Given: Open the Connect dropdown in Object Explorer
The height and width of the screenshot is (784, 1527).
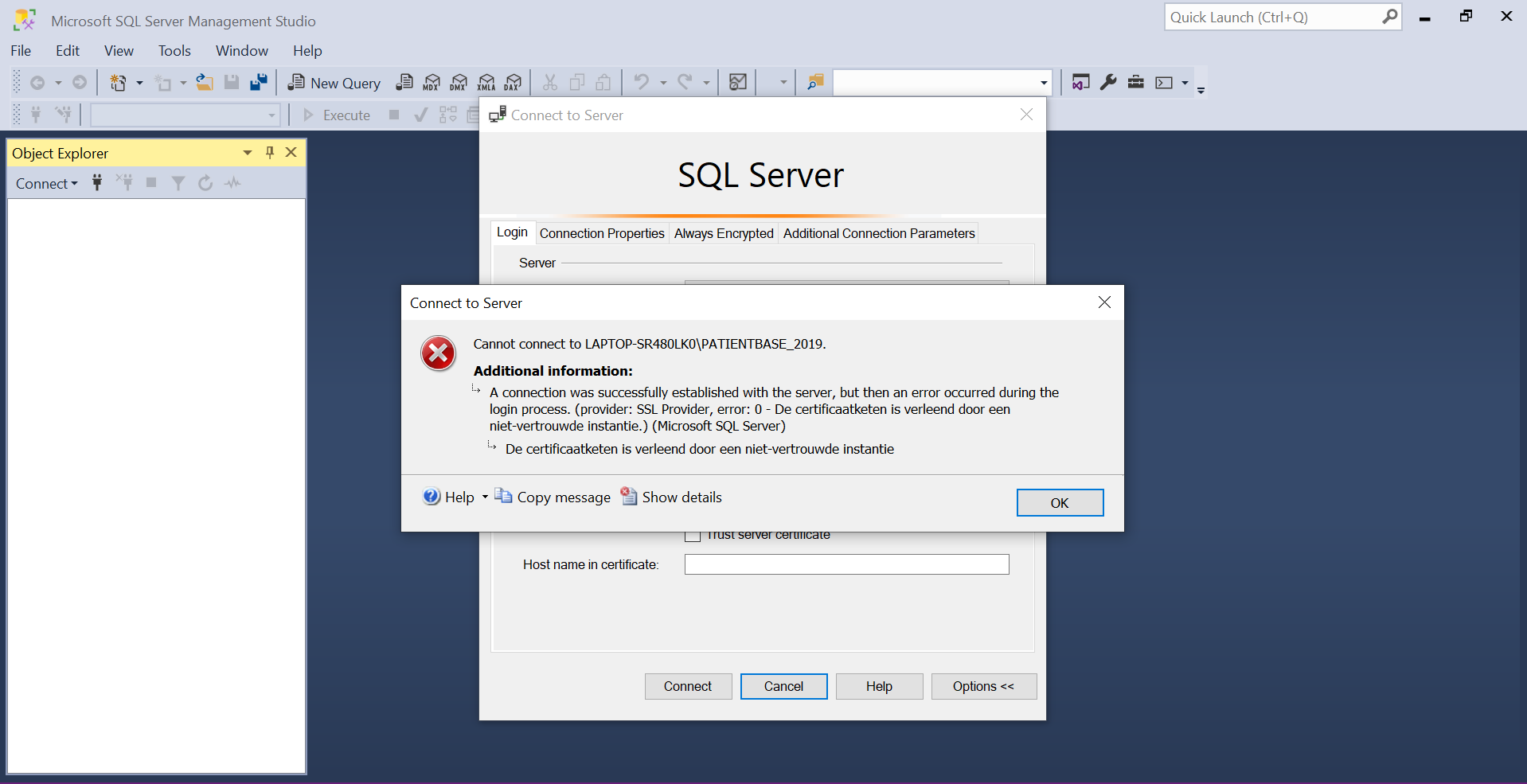Looking at the screenshot, I should [x=47, y=184].
